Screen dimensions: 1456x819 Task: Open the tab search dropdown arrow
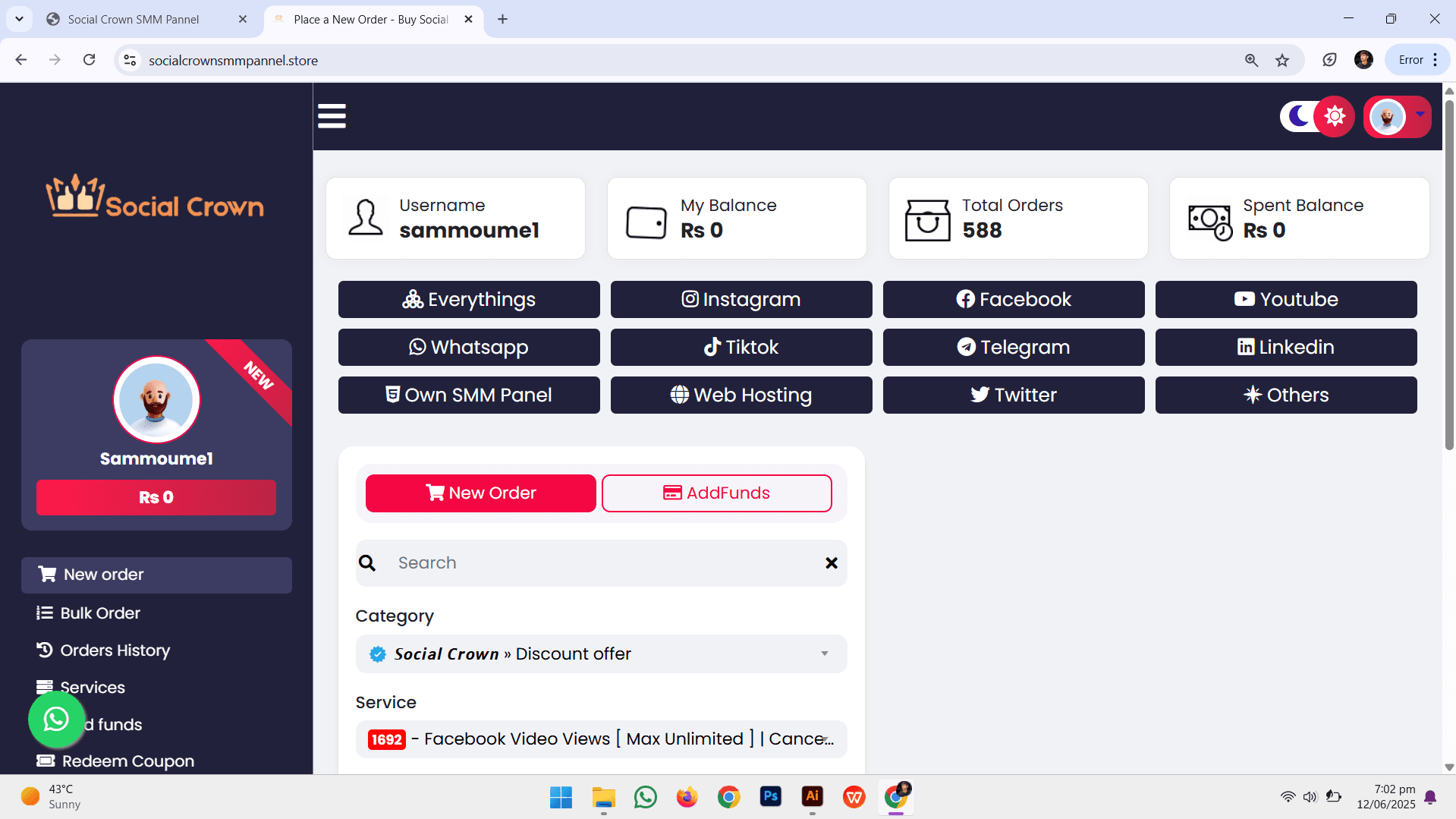point(19,19)
